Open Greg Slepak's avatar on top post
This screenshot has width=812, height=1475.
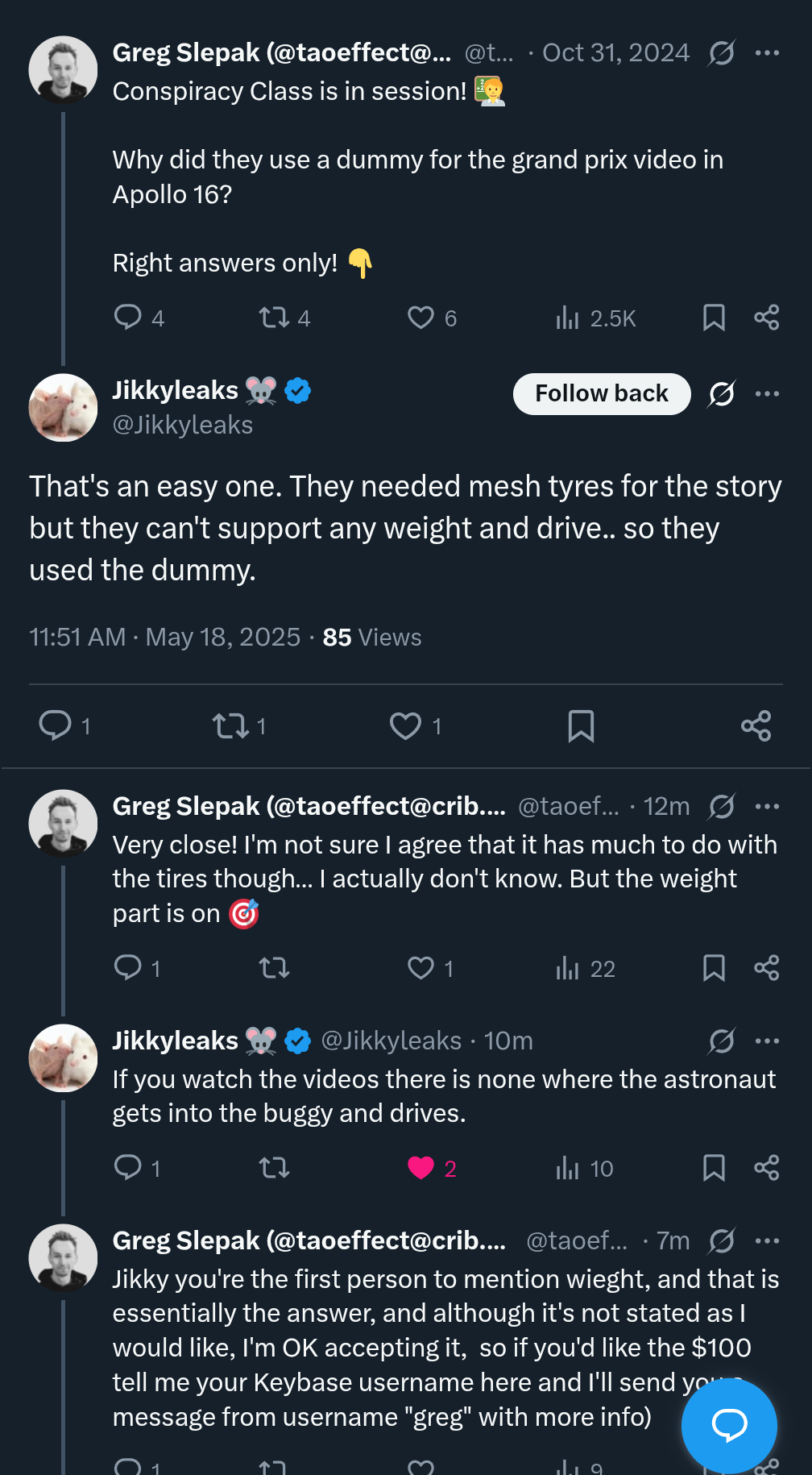click(63, 70)
